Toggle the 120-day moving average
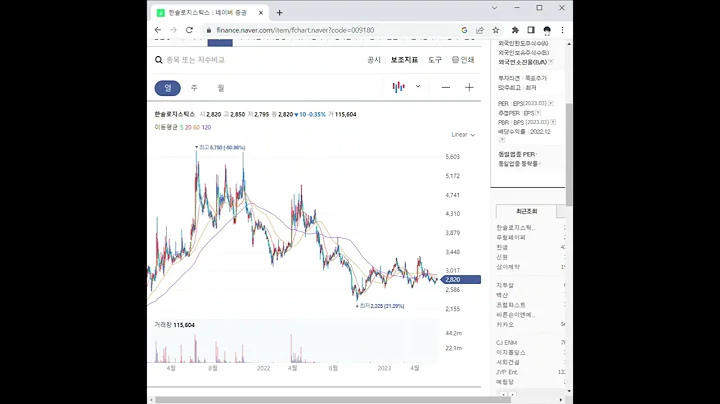Image resolution: width=720 pixels, height=404 pixels. coord(206,127)
